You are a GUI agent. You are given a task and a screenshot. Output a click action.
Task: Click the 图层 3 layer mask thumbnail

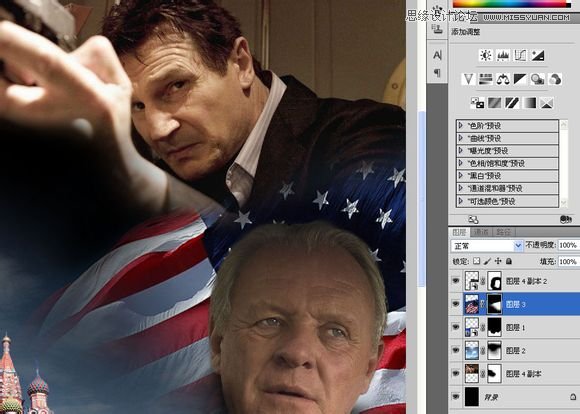click(494, 304)
